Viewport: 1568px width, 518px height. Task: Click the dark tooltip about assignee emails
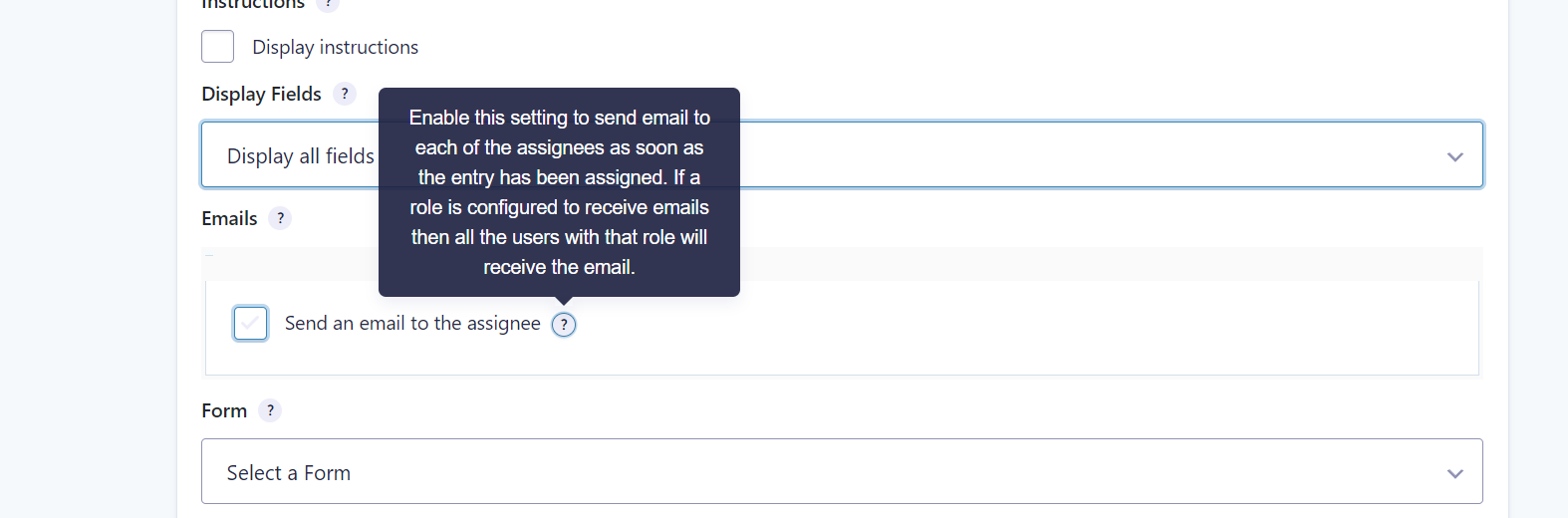point(559,192)
